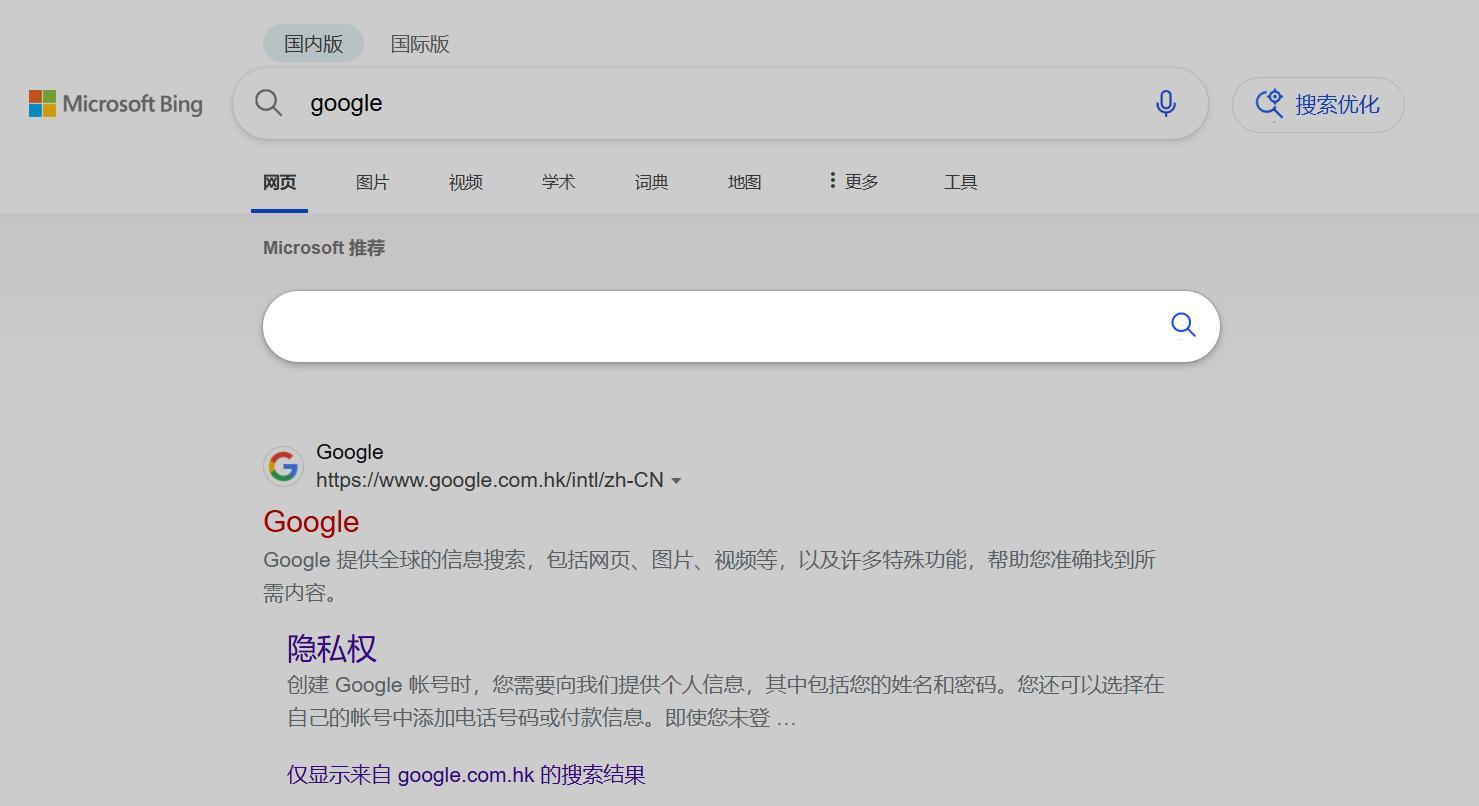The image size is (1479, 806).
Task: Click the Google site name above URL
Action: point(350,452)
